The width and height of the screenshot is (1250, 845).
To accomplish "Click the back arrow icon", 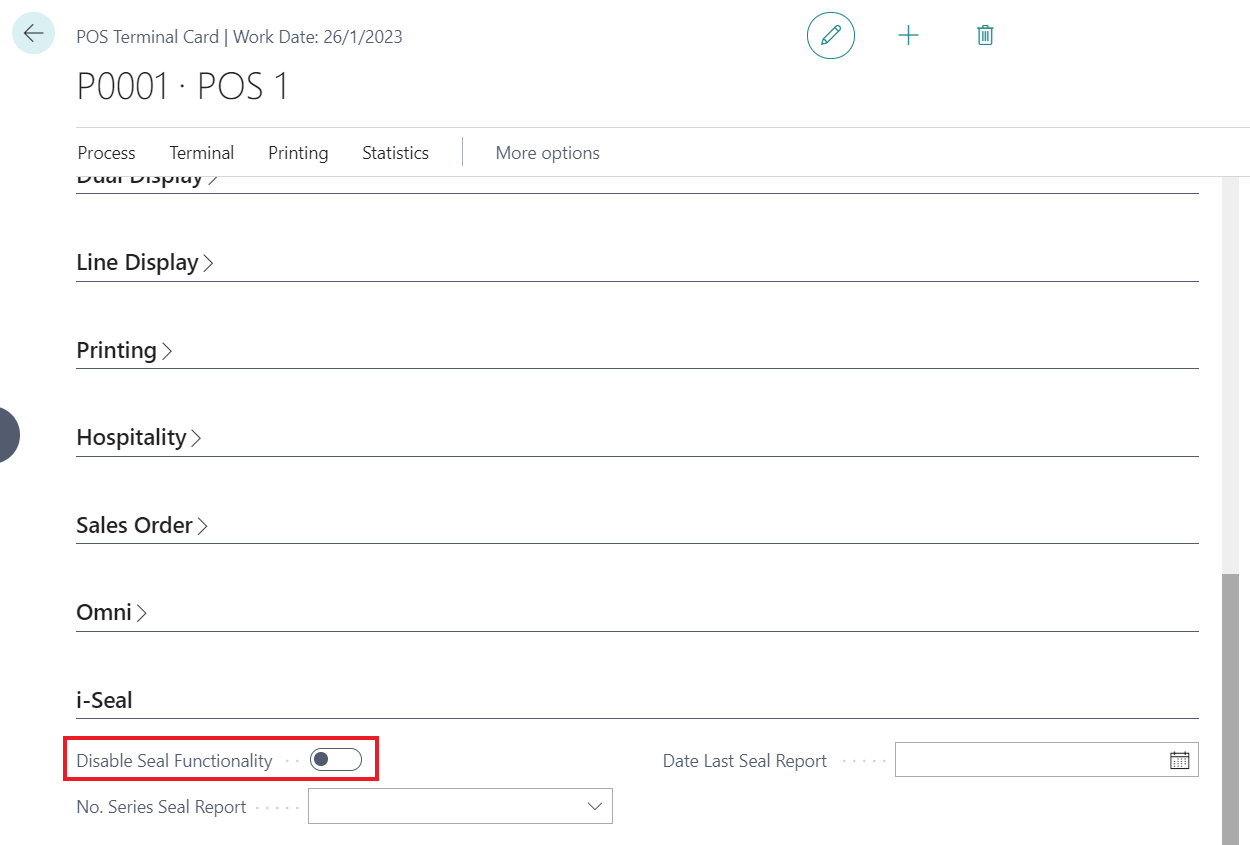I will click(33, 33).
